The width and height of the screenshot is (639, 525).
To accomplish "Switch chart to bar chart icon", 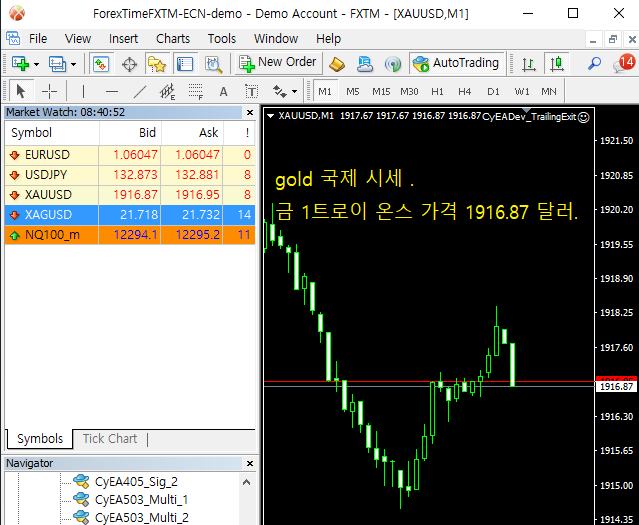I will pos(529,64).
